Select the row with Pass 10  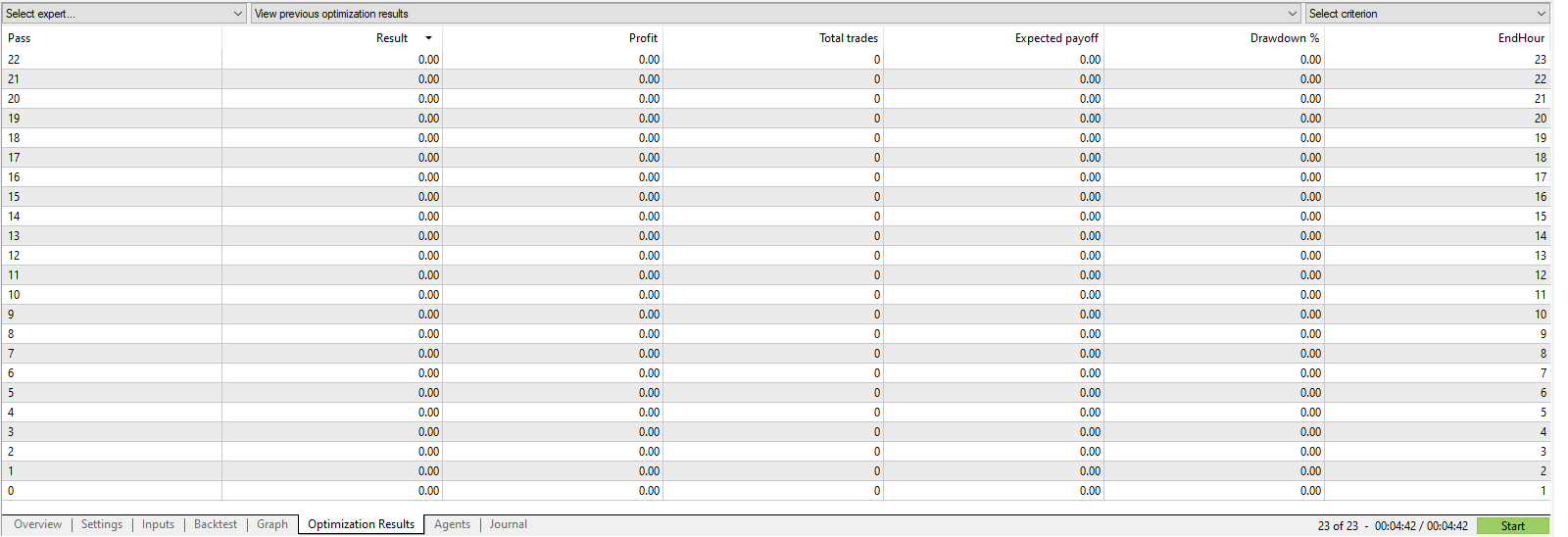[x=775, y=295]
